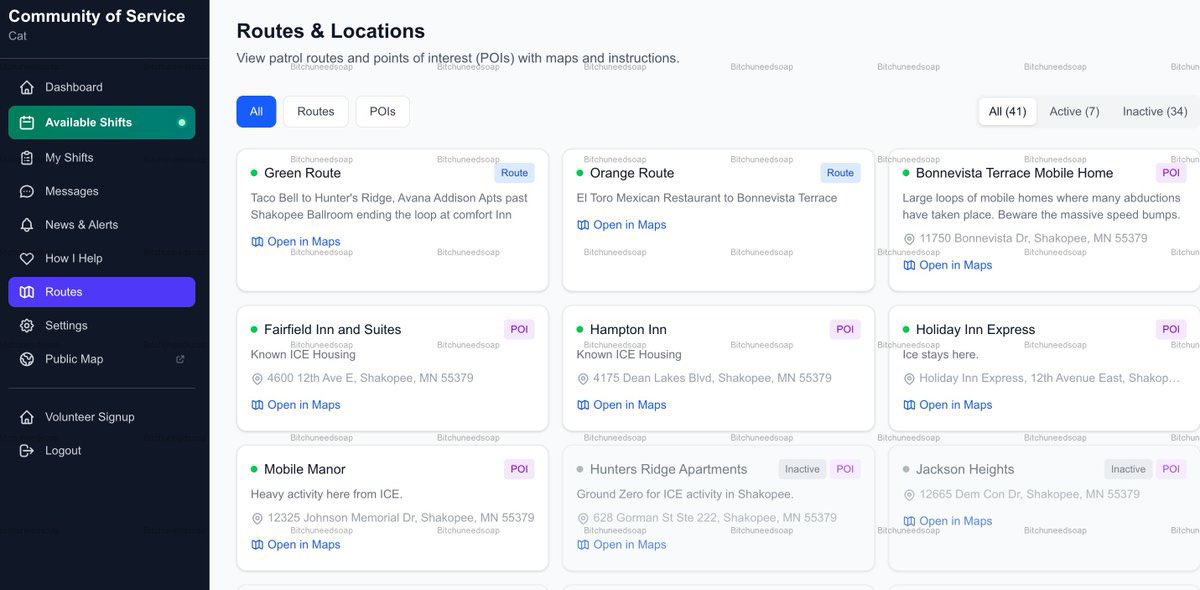1200x590 pixels.
Task: Open Settings page
Action: [102, 326]
